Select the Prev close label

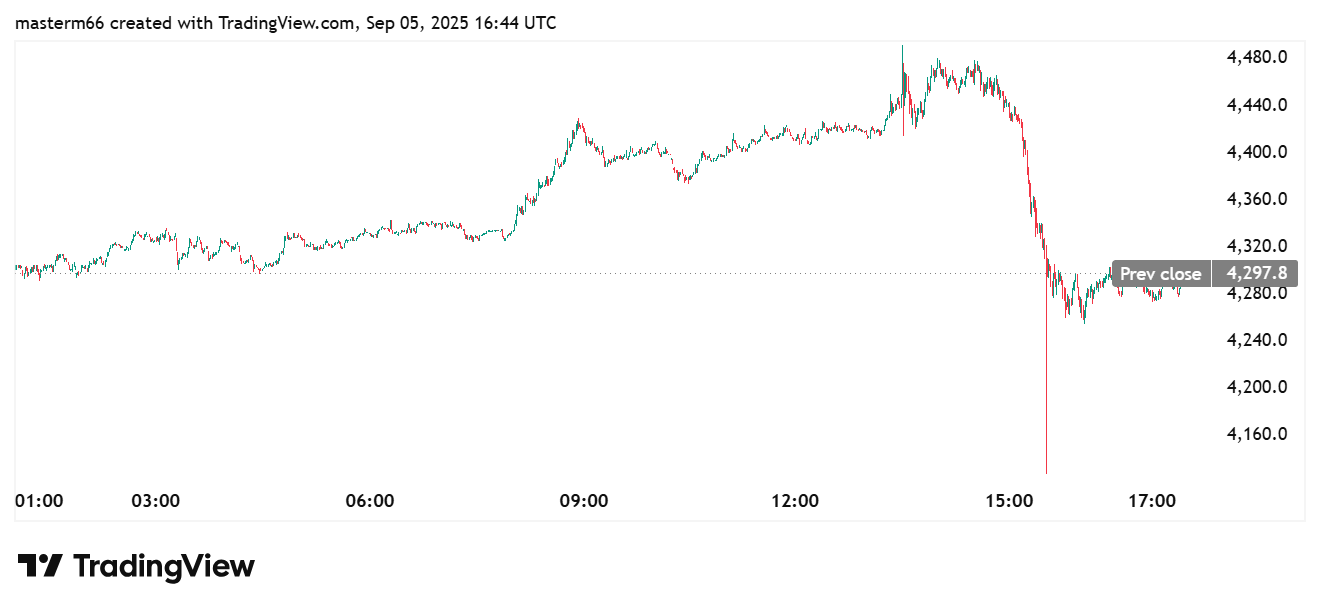[1160, 274]
